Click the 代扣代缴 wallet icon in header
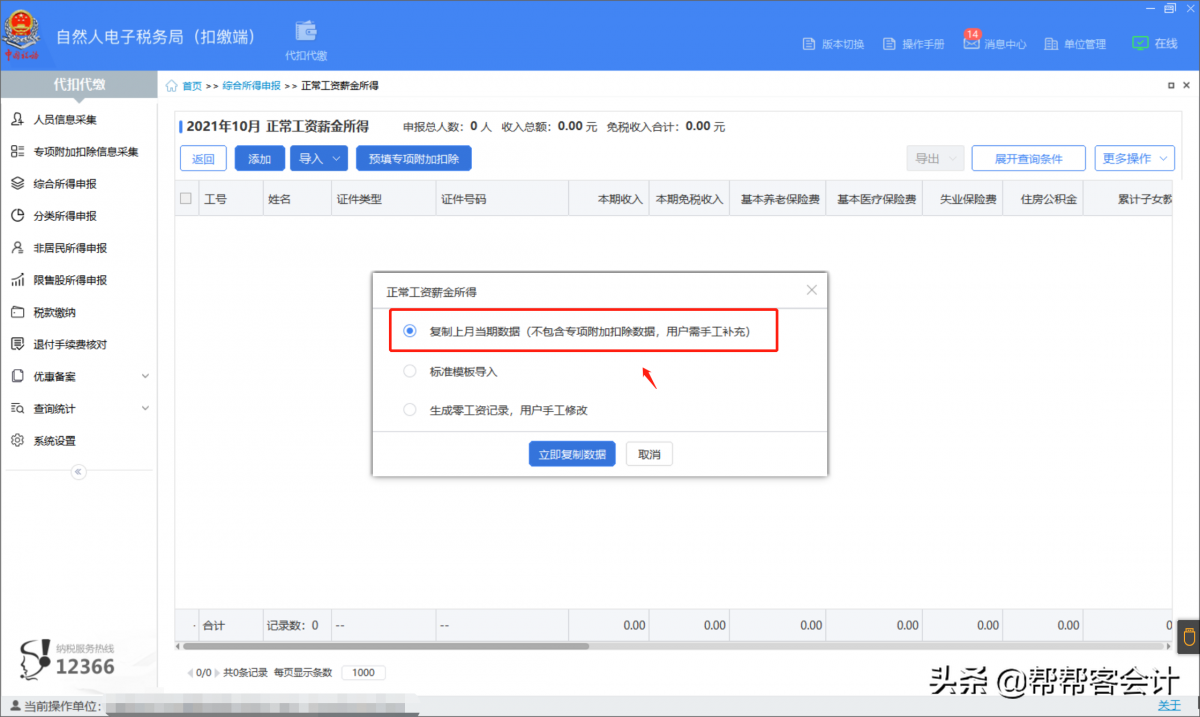This screenshot has width=1200, height=717. coord(306,32)
